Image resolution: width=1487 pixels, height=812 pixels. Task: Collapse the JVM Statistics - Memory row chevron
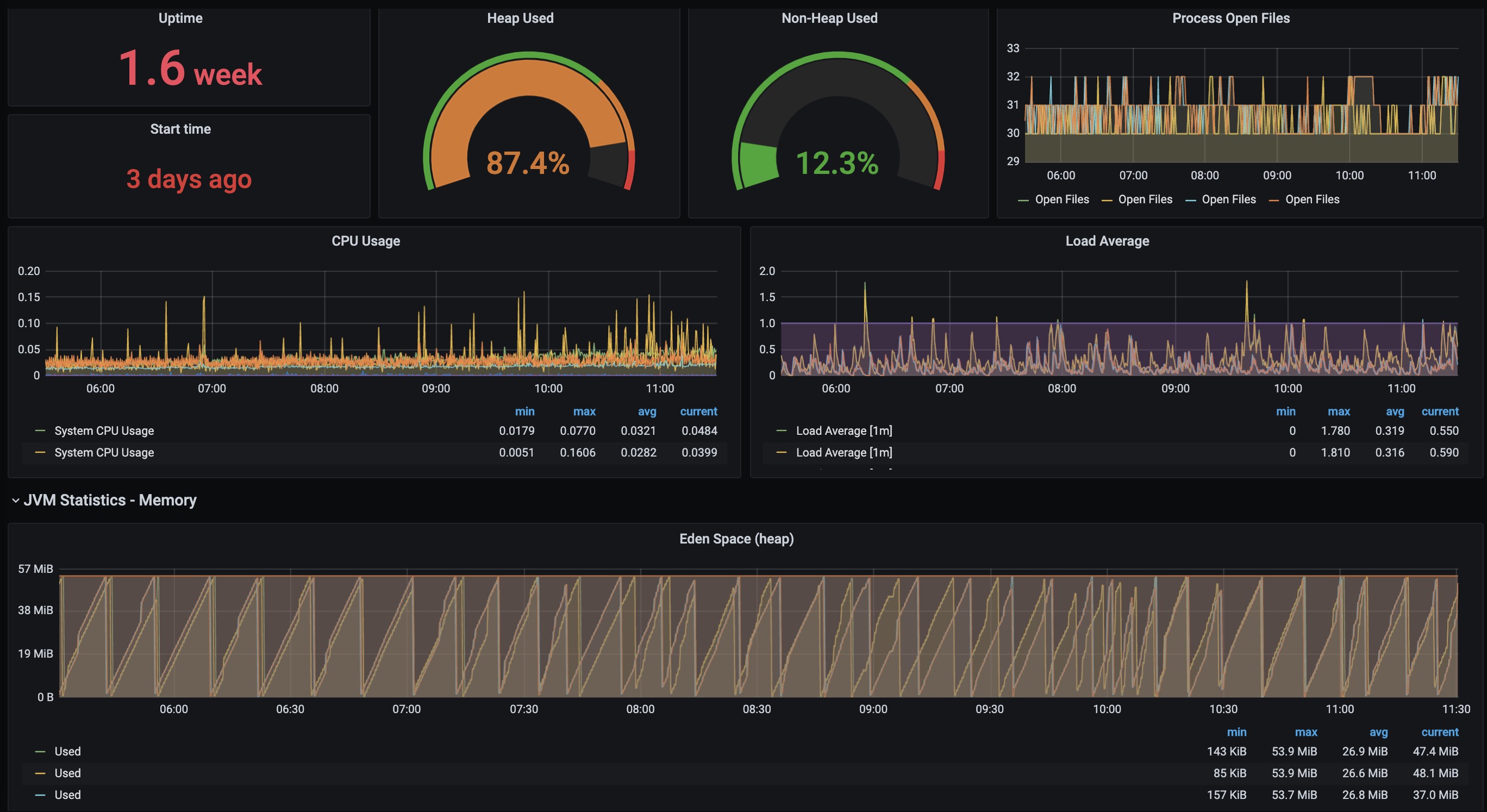click(x=16, y=501)
